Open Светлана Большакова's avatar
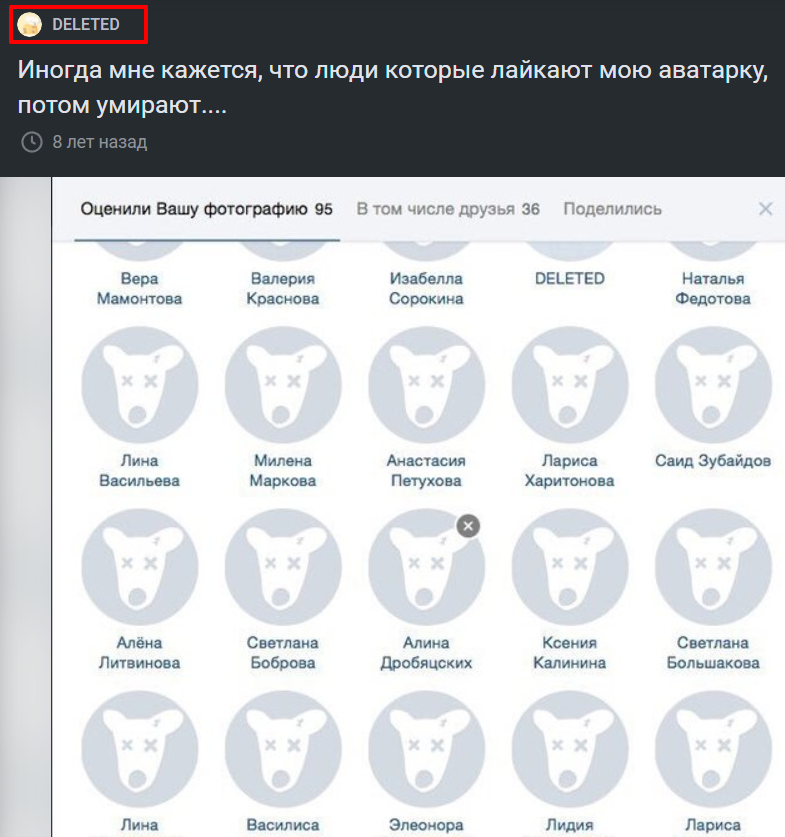The width and height of the screenshot is (785, 837). 713,567
